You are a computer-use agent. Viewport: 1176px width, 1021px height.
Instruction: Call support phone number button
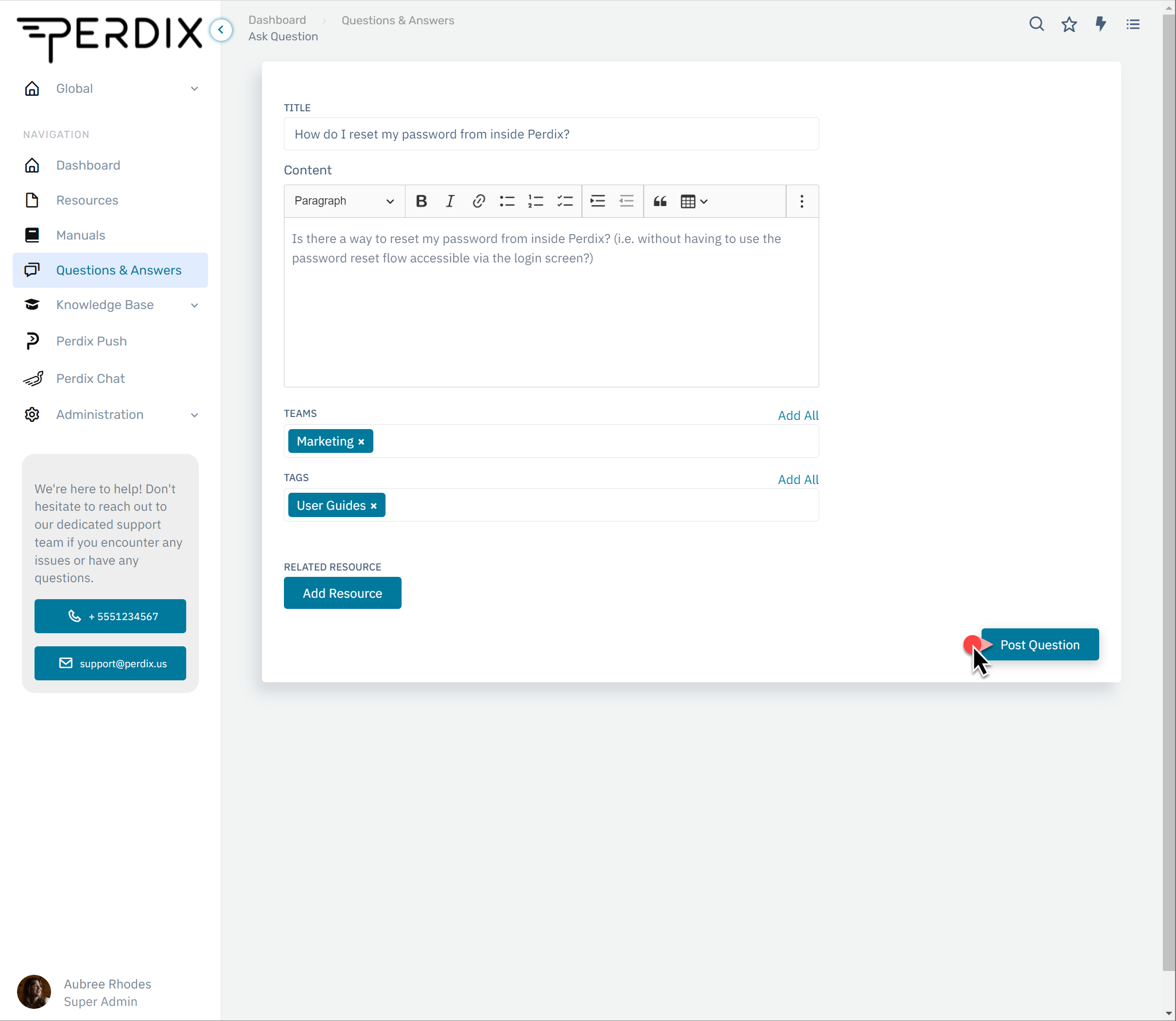pyautogui.click(x=110, y=616)
